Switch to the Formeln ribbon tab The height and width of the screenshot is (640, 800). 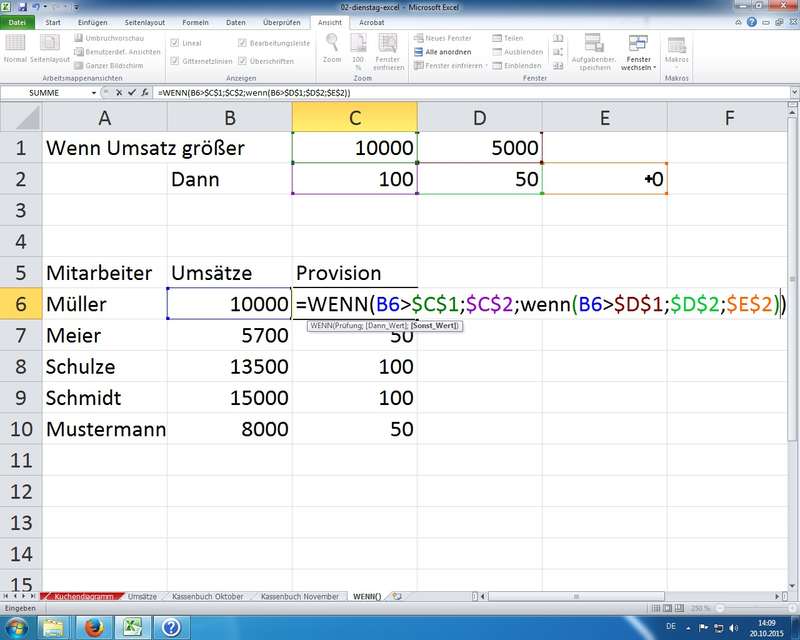pyautogui.click(x=194, y=21)
